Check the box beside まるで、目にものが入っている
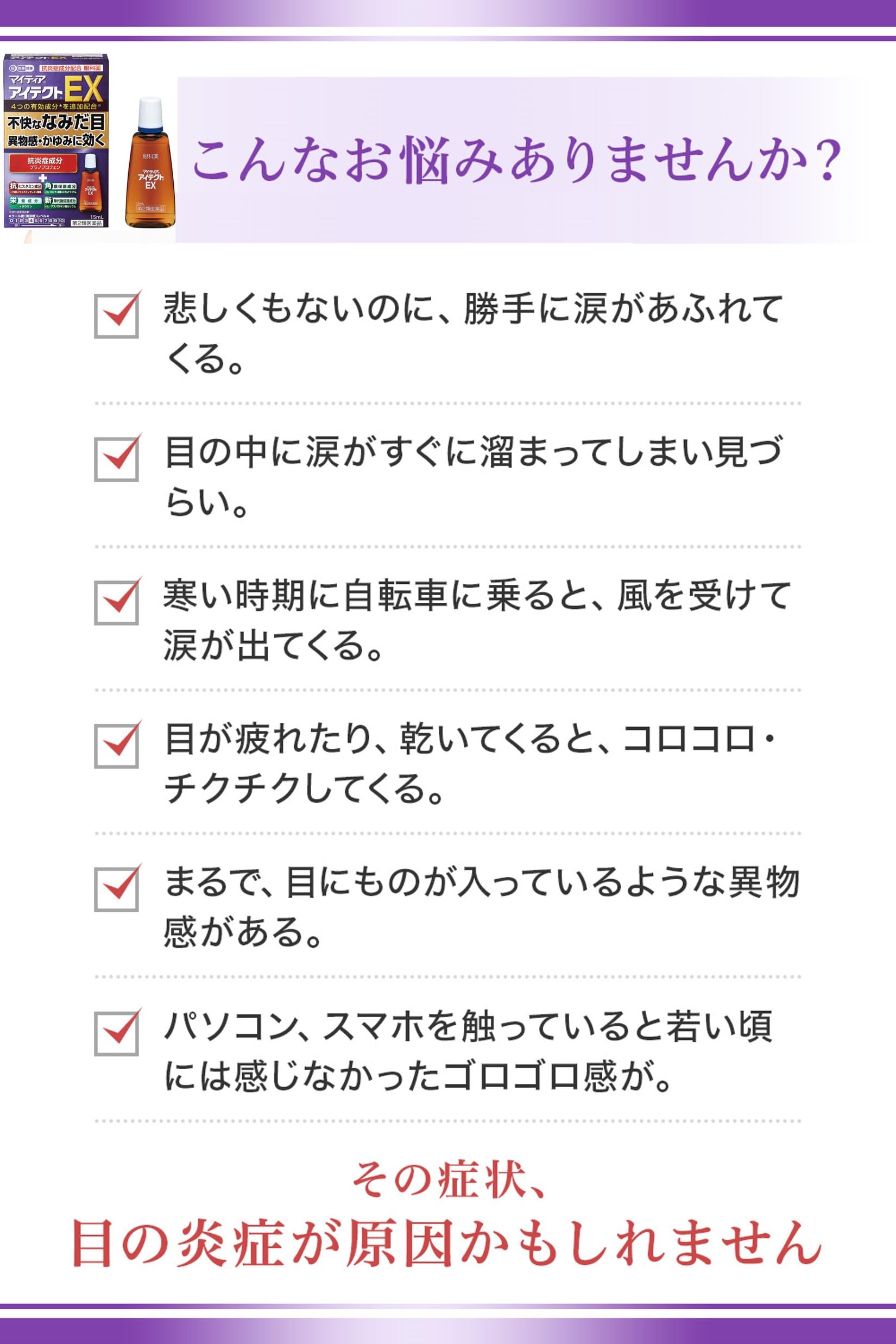896x1344 pixels. point(117,889)
